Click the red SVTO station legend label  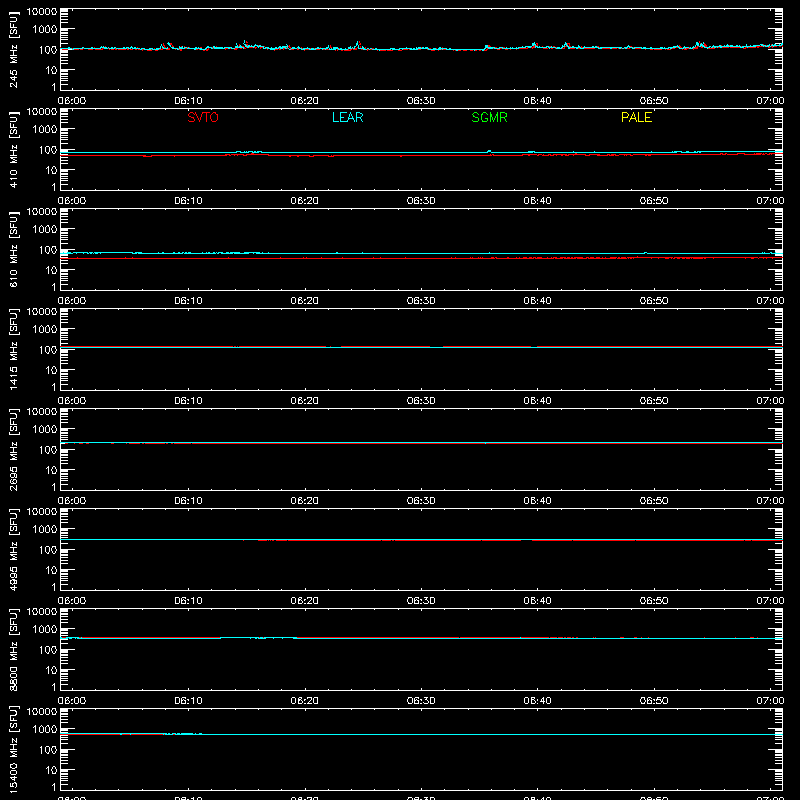tap(203, 117)
